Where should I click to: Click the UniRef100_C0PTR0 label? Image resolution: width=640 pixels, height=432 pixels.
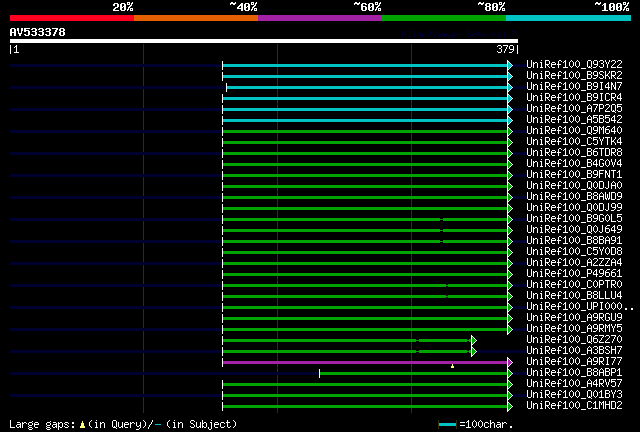point(574,285)
